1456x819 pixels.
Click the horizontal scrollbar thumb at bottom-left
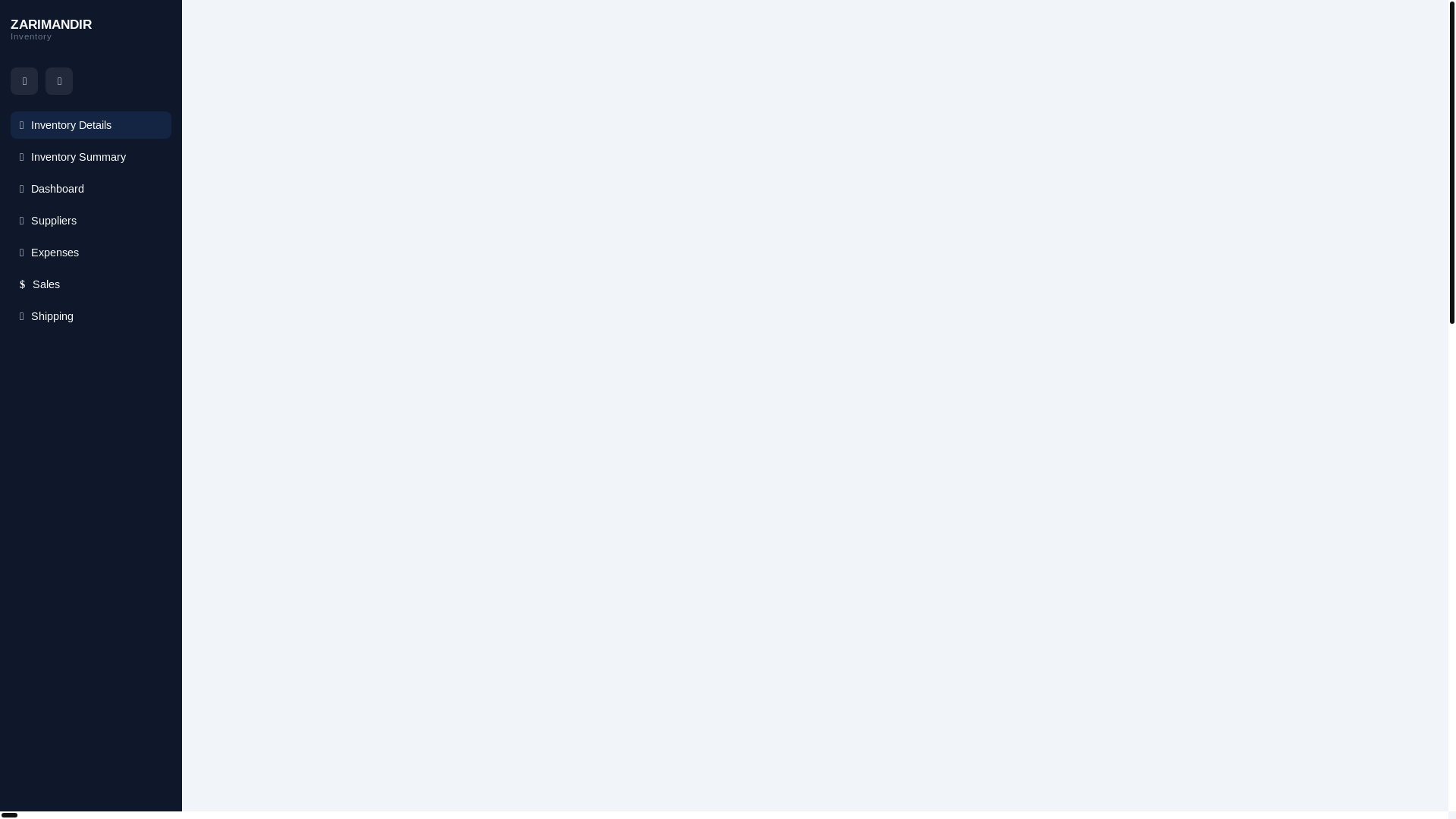pyautogui.click(x=9, y=815)
